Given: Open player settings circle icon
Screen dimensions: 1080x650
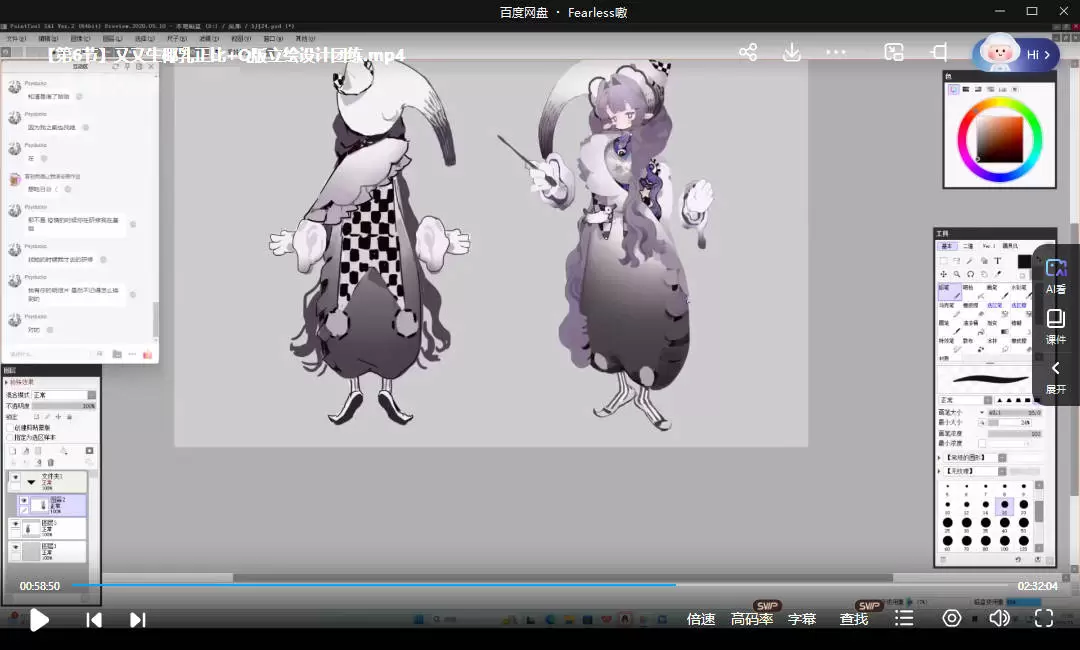Looking at the screenshot, I should click(x=952, y=619).
